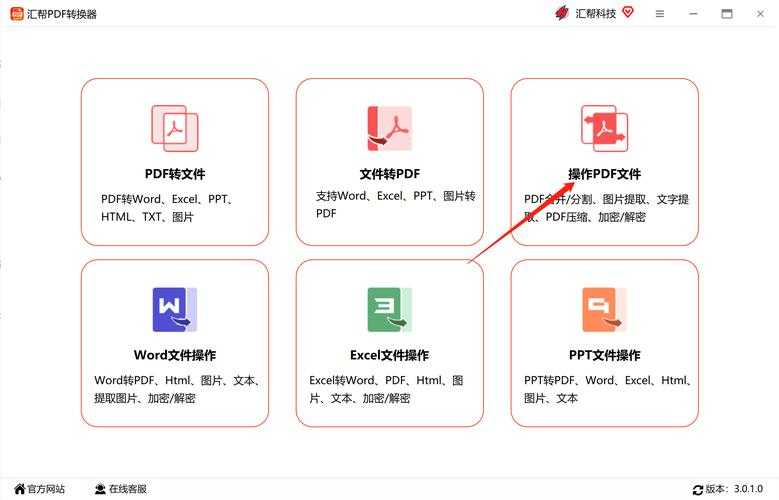Select the Excel文件操作 title
This screenshot has height=500, width=779.
coord(390,355)
